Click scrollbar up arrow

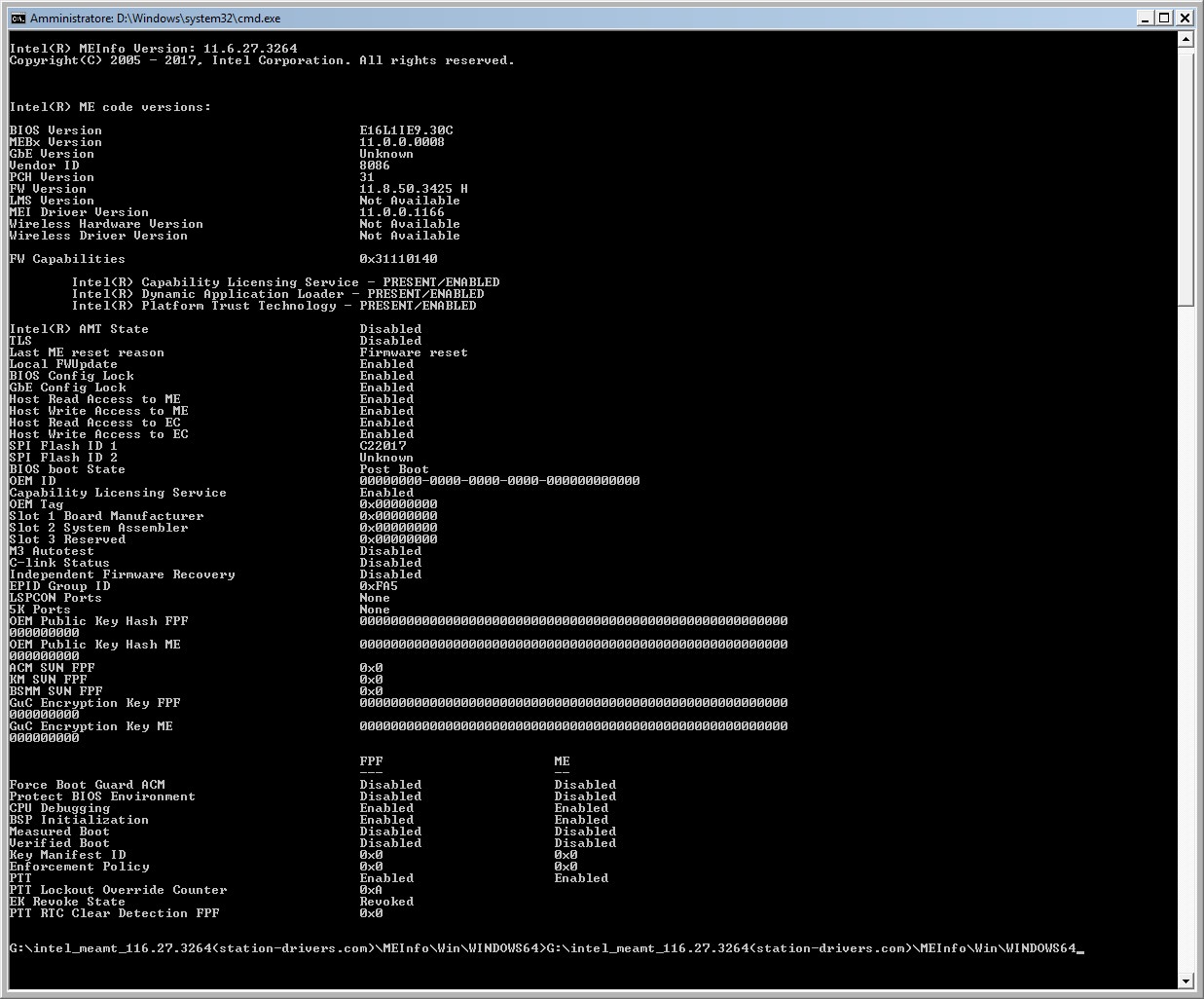1185,40
